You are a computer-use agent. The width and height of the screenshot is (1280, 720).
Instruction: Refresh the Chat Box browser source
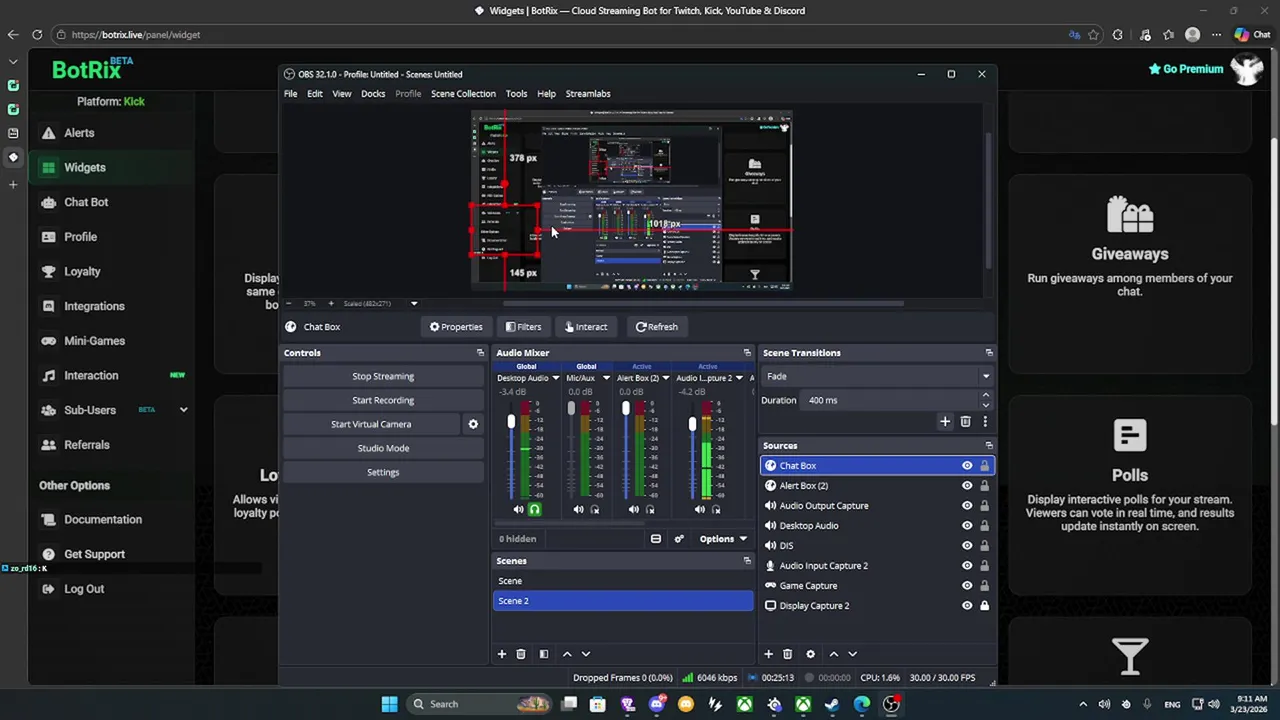click(x=656, y=327)
